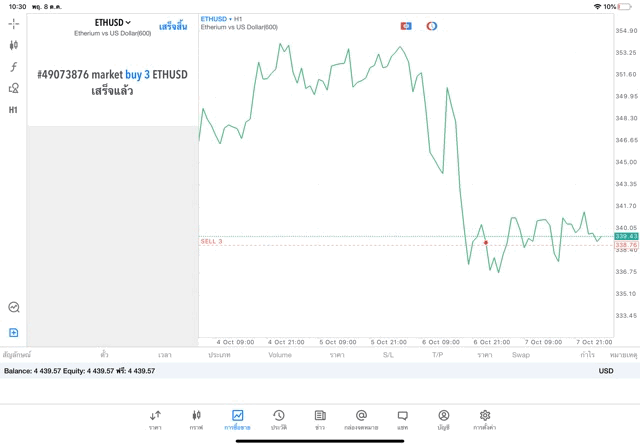This screenshot has height=447, width=640.
Task: Open chart type candlestick icon in sidebar
Action: pos(13,45)
